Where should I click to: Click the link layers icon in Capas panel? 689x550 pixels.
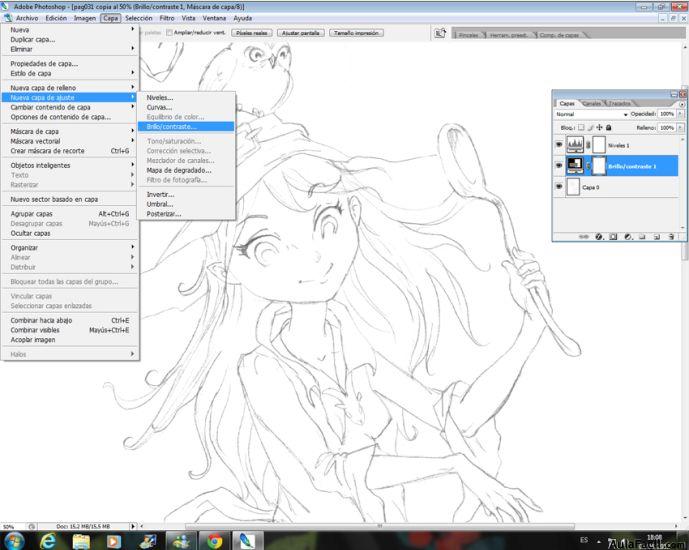(584, 237)
